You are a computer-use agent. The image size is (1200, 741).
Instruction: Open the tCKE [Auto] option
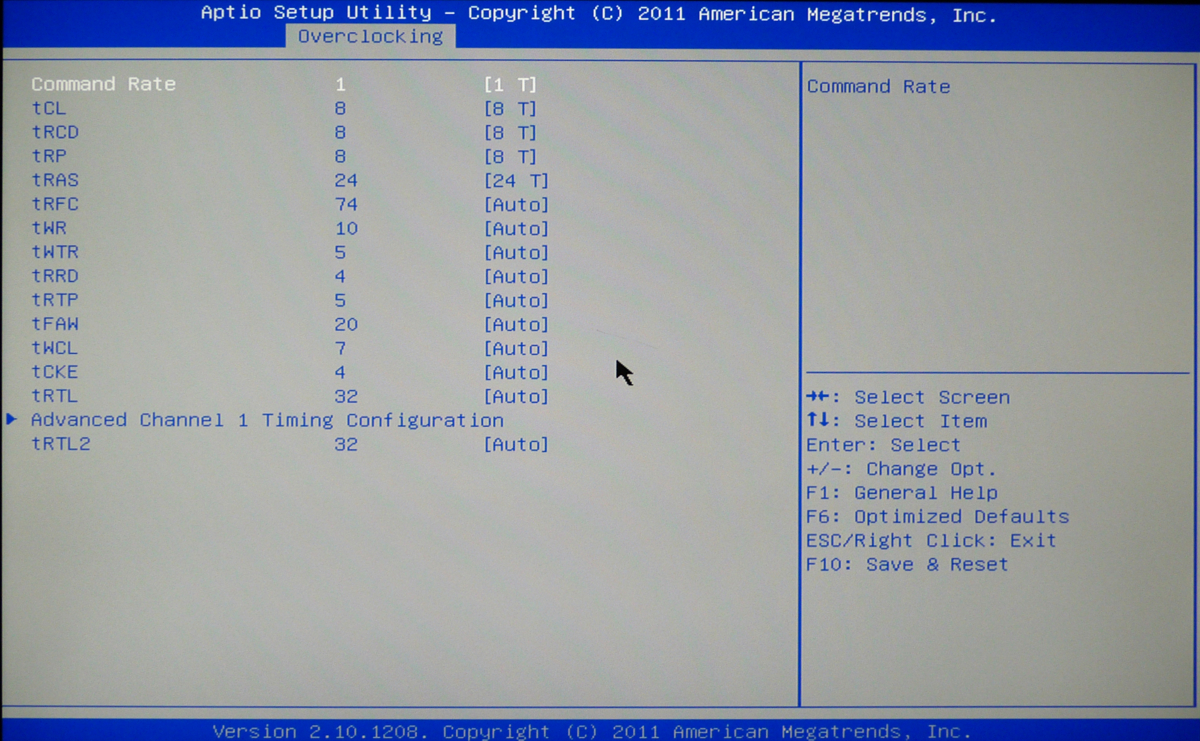(x=516, y=373)
